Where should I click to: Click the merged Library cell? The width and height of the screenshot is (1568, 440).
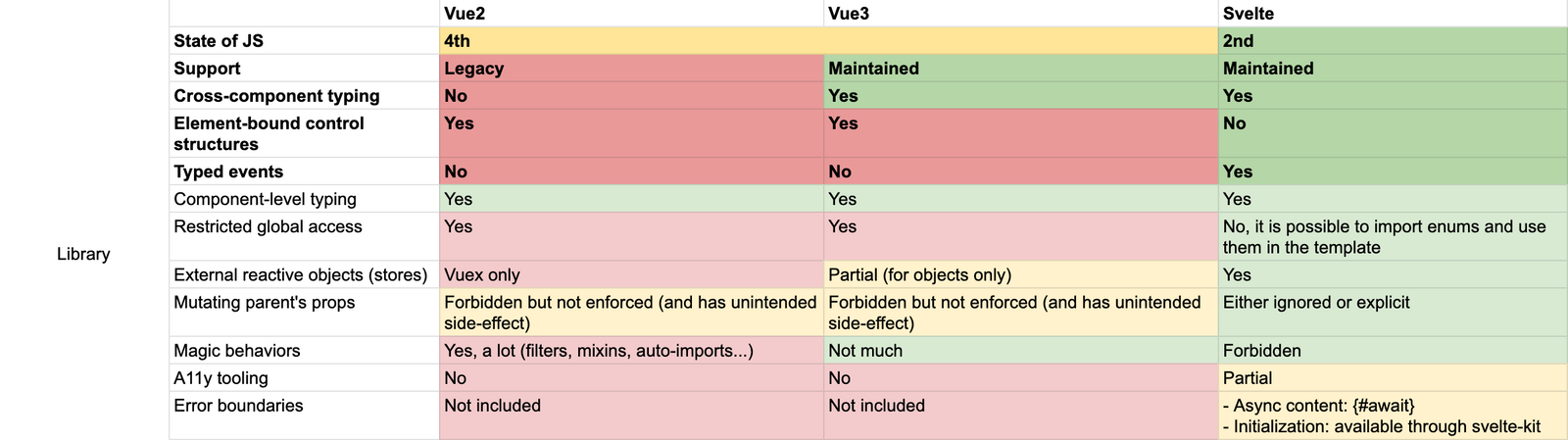point(84,254)
